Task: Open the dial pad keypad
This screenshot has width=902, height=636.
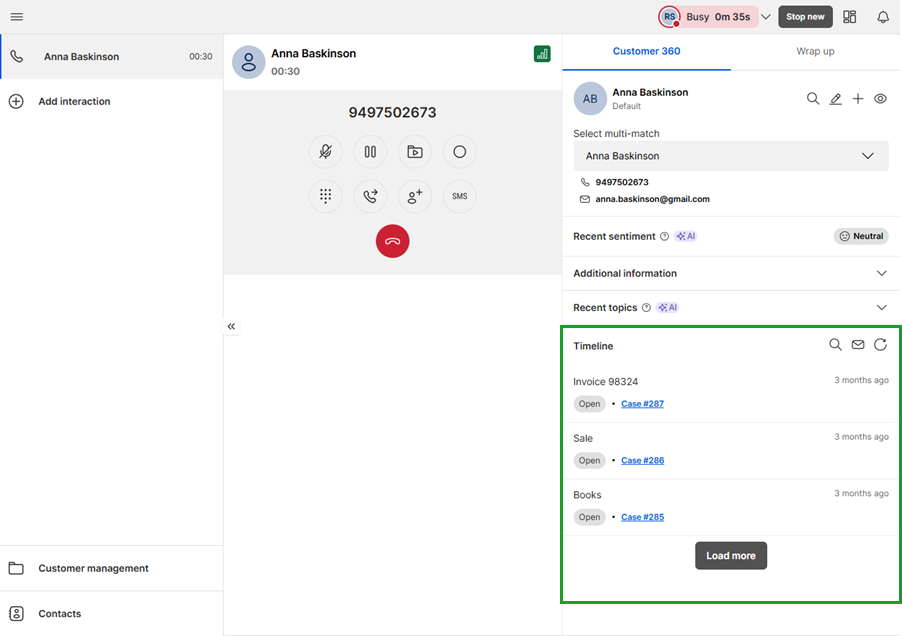Action: tap(326, 196)
